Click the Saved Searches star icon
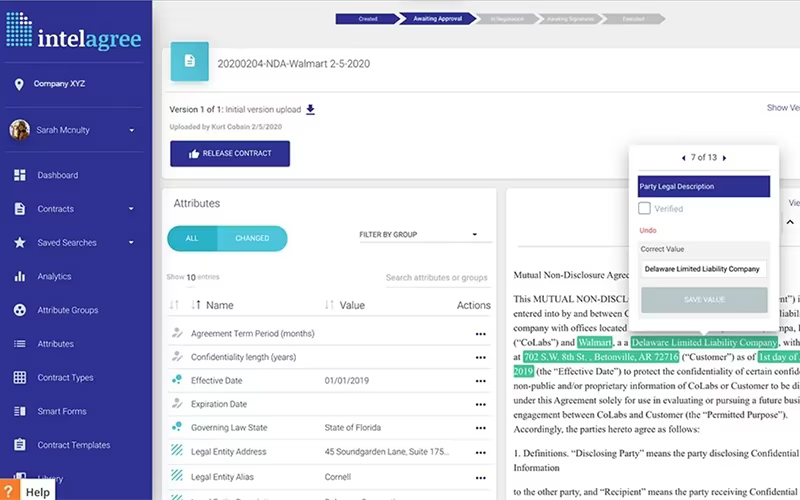 tap(20, 242)
